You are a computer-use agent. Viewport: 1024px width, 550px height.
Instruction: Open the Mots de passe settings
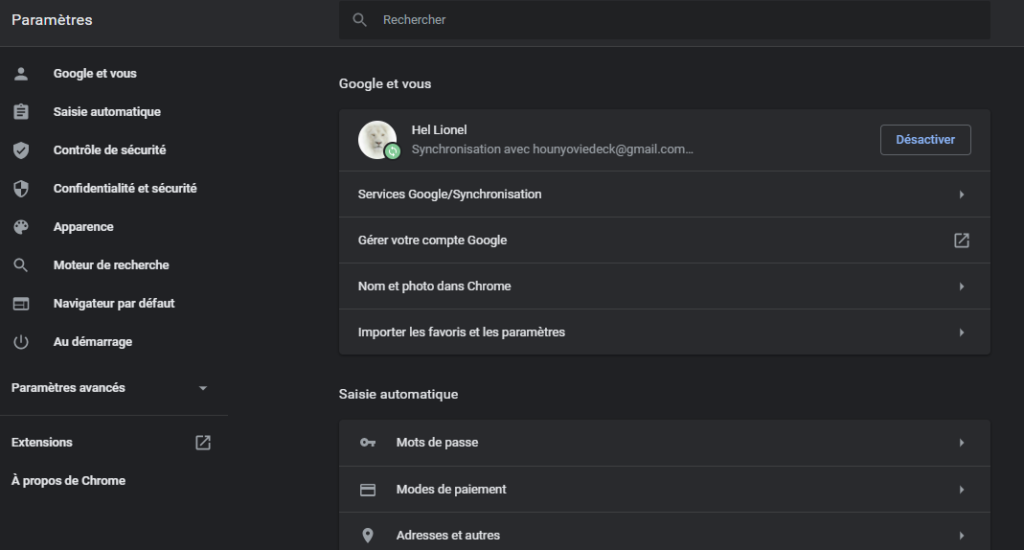coord(664,443)
